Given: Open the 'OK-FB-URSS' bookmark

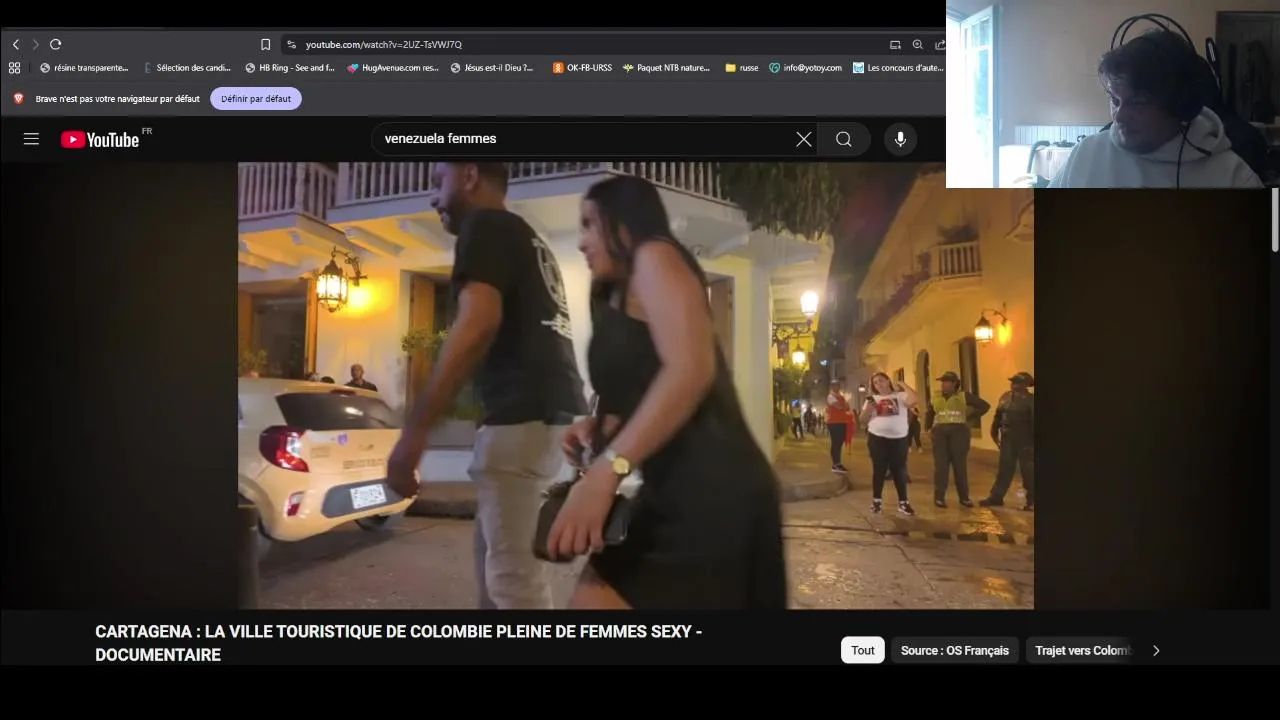Looking at the screenshot, I should point(582,68).
